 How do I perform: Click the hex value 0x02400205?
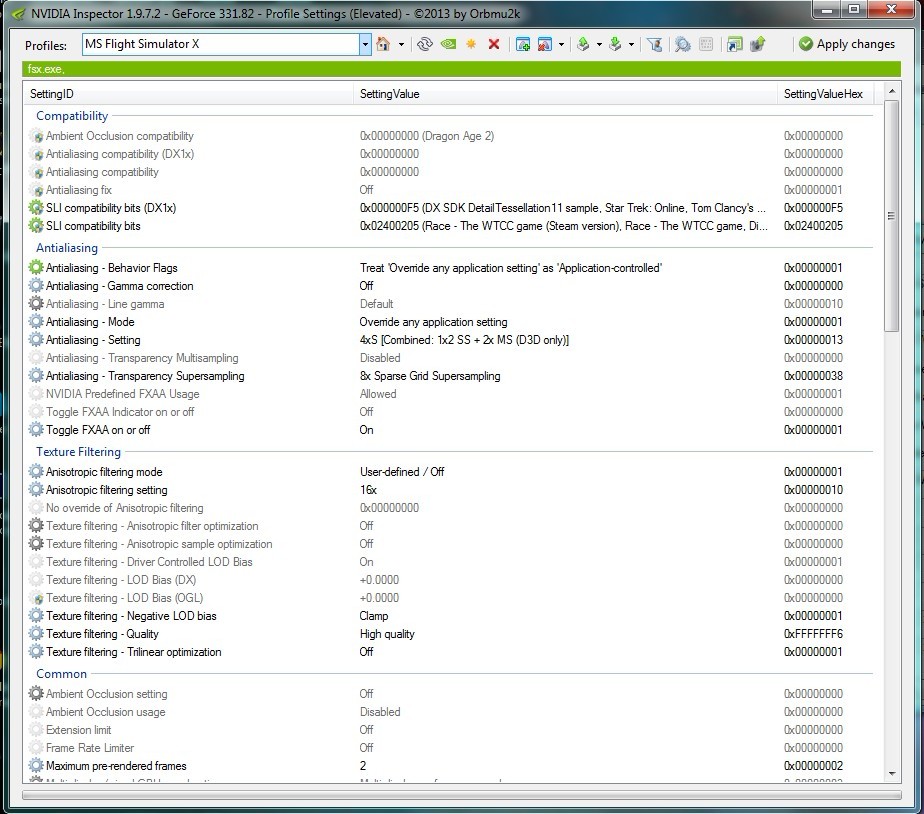point(813,226)
